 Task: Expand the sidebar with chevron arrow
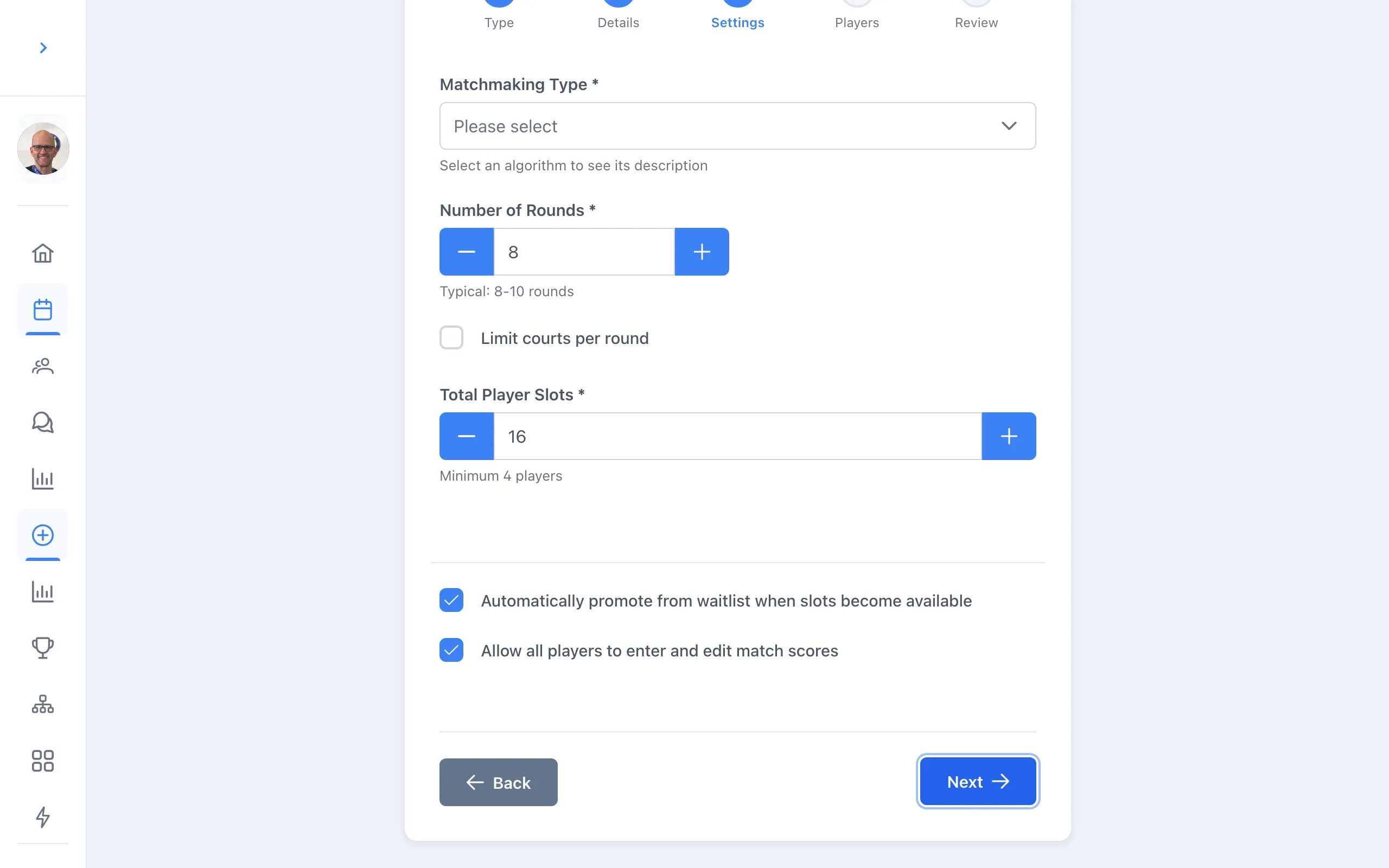pyautogui.click(x=43, y=48)
